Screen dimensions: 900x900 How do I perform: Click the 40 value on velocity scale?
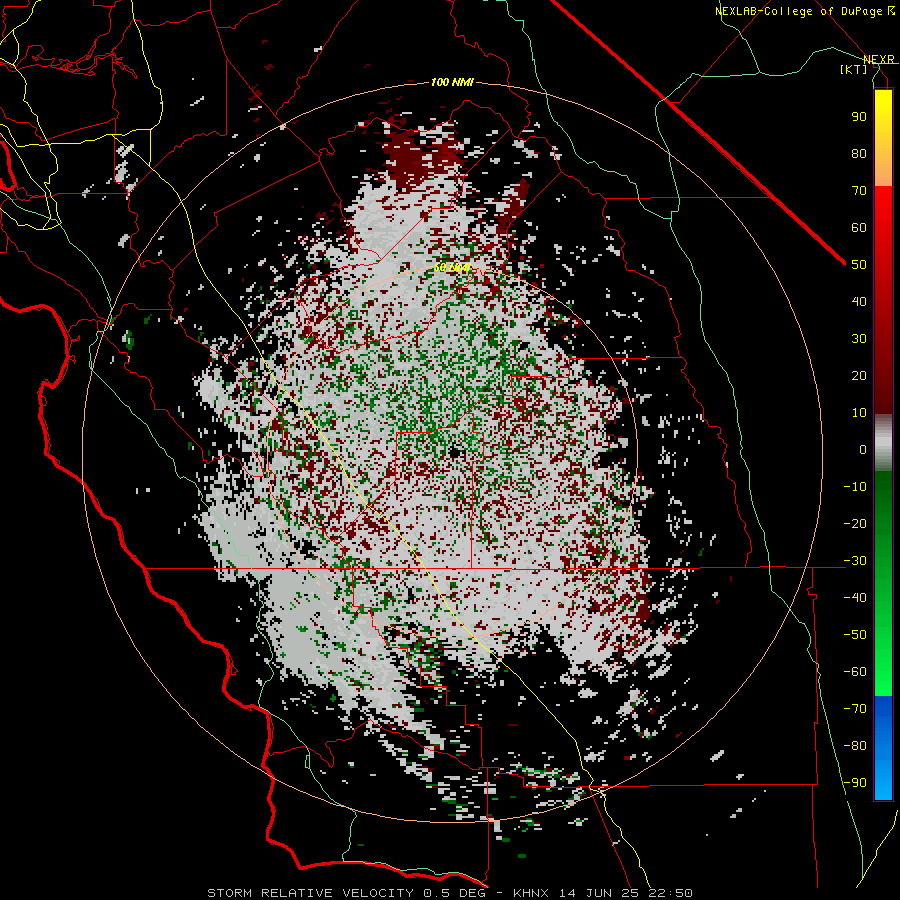859,301
